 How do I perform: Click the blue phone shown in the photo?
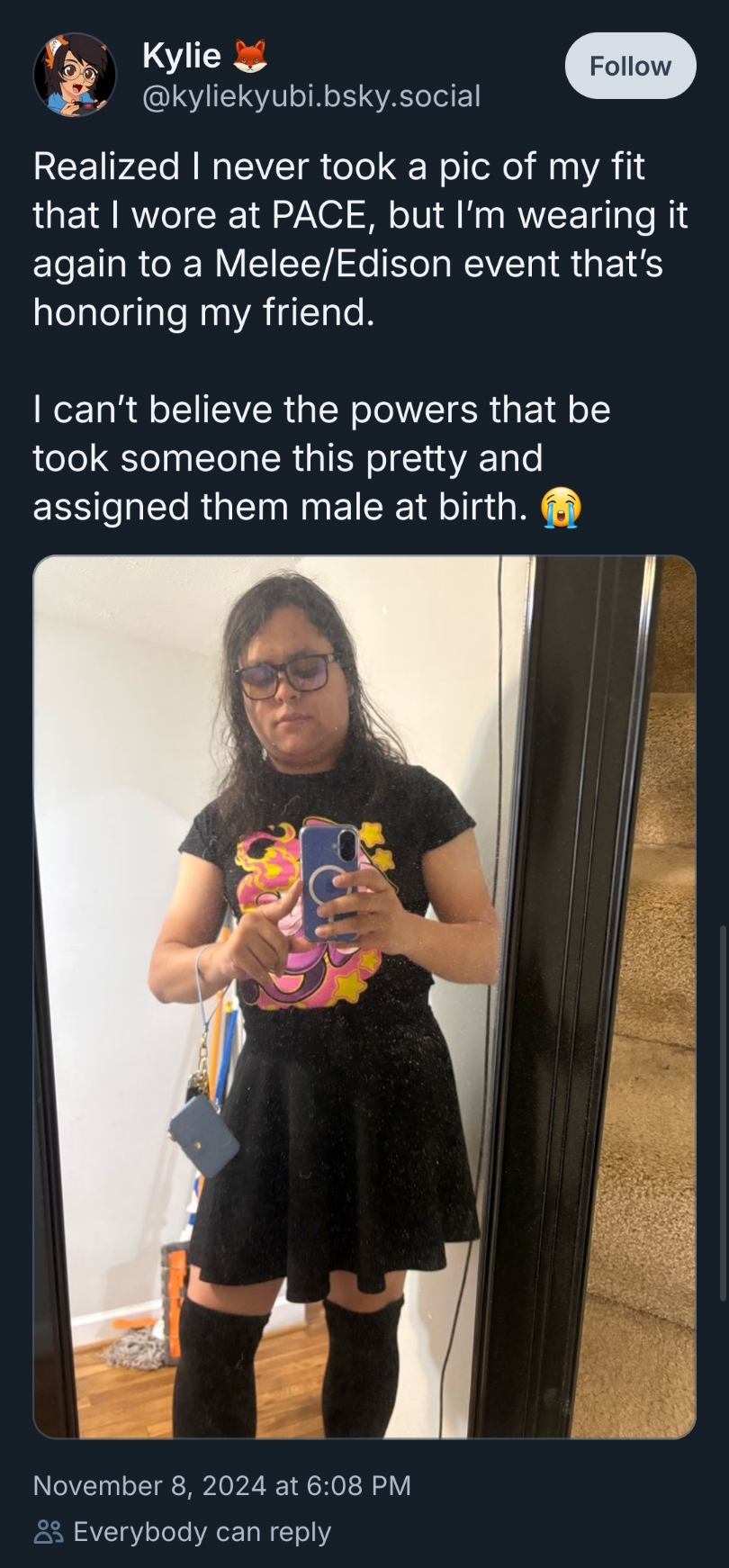coord(330,884)
